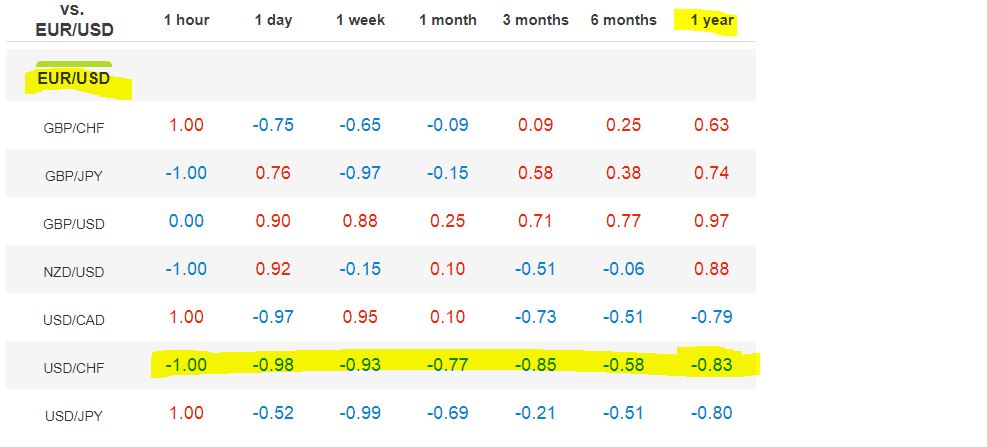This screenshot has height=447, width=987.
Task: Pick the 6 months column header
Action: coord(623,21)
